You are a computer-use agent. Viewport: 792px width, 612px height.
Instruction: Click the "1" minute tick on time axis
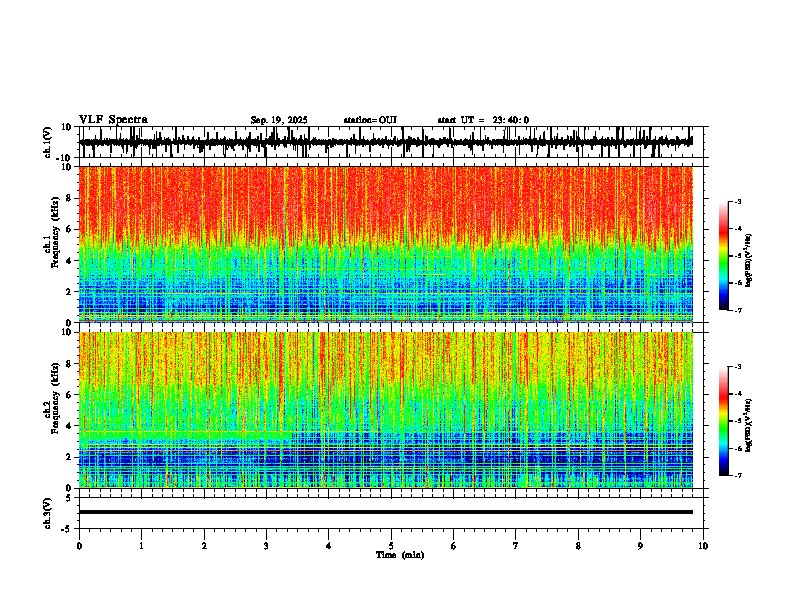141,546
